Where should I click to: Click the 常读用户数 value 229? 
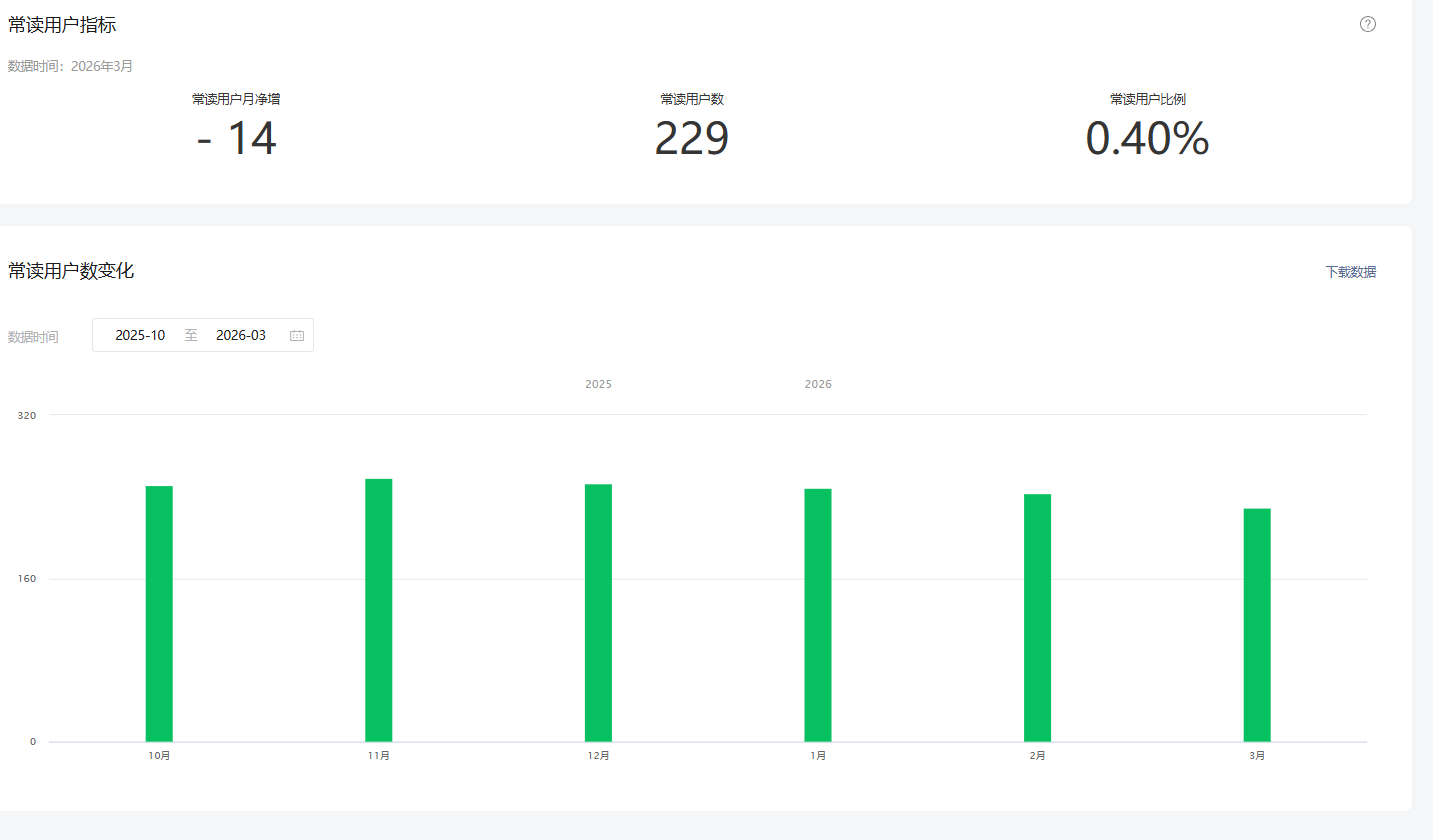pos(692,139)
